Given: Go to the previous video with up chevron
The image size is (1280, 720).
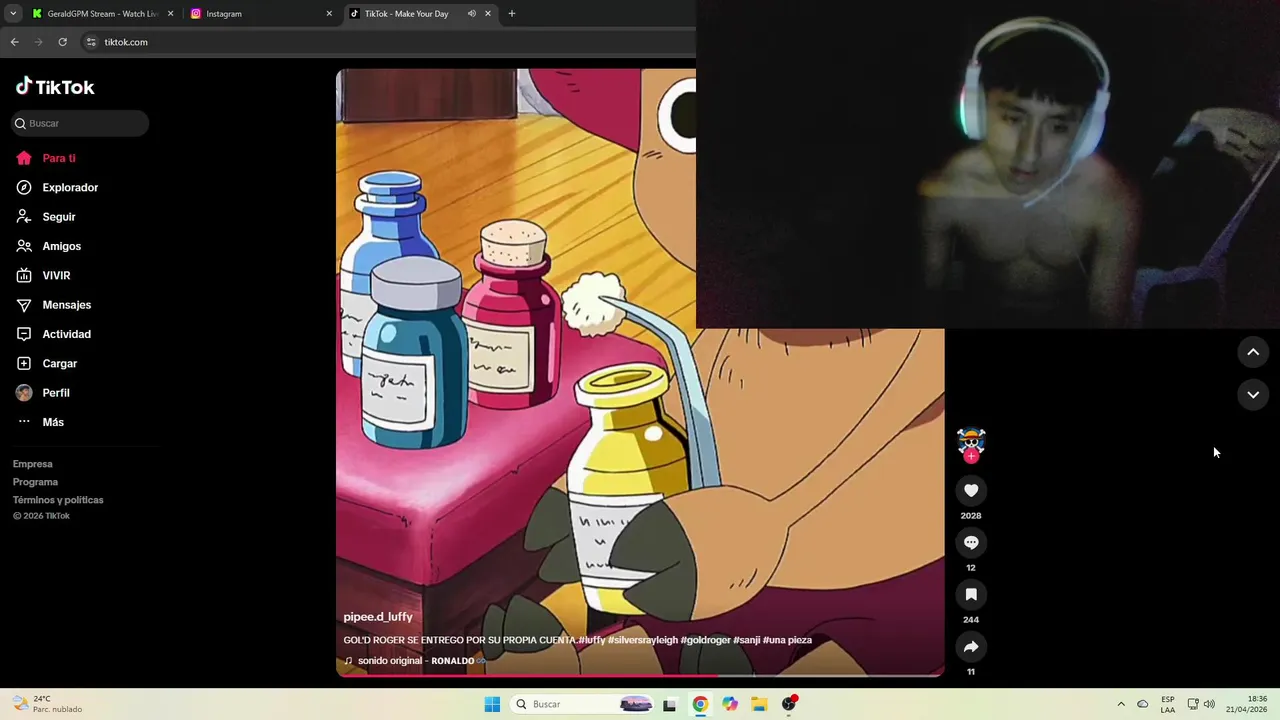Looking at the screenshot, I should tap(1253, 352).
